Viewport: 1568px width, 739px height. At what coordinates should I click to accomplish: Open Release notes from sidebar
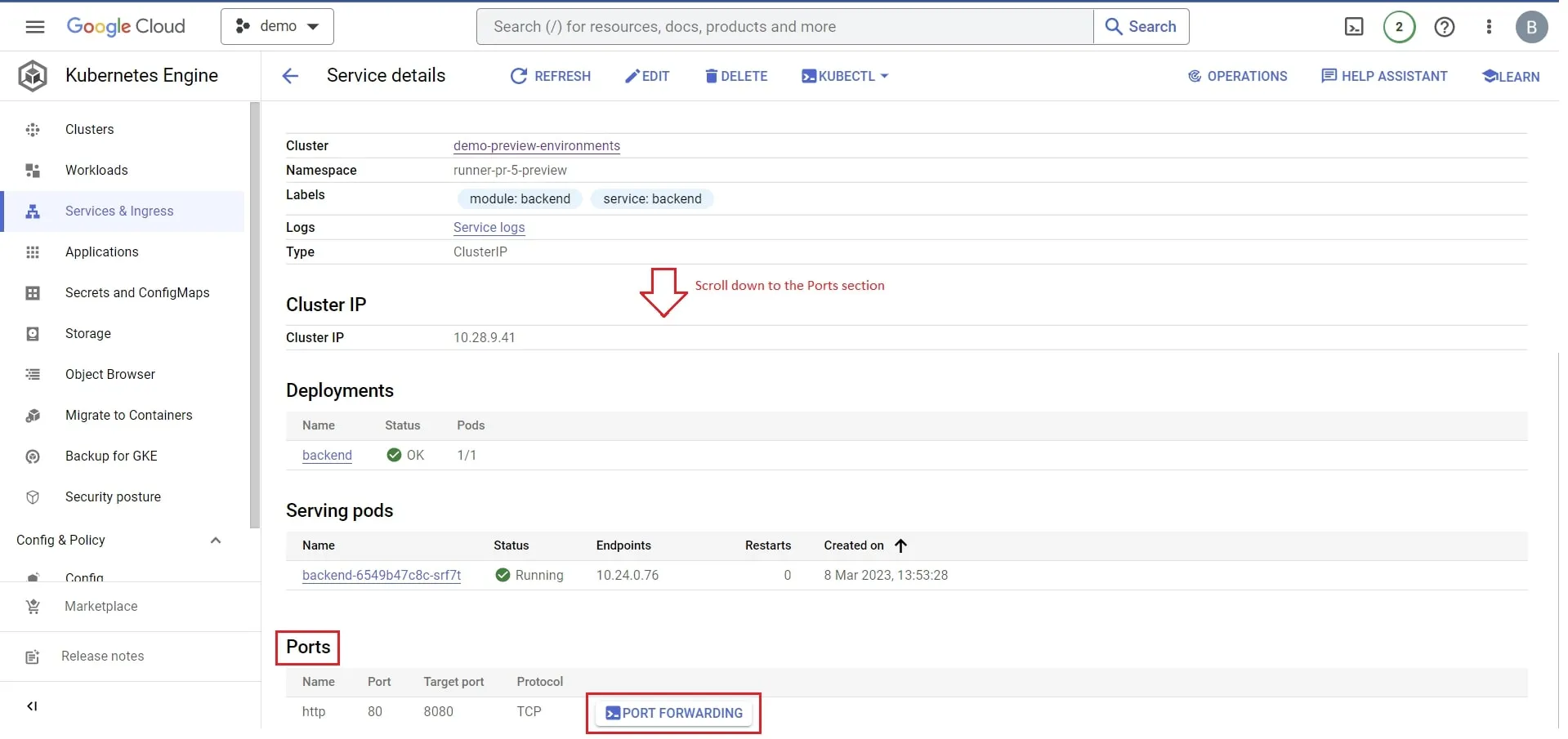tap(103, 656)
